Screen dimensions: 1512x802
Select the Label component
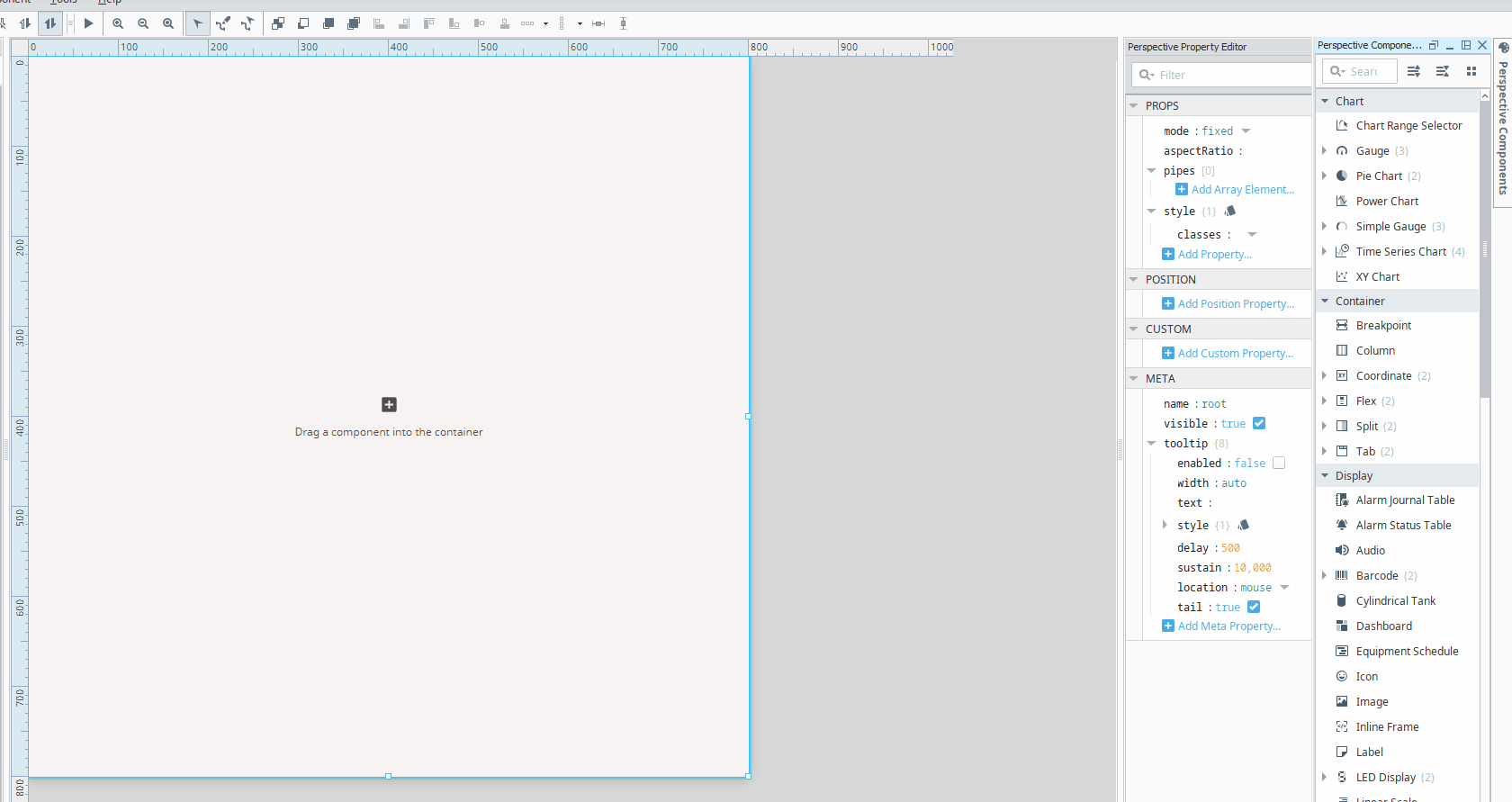[x=1370, y=752]
